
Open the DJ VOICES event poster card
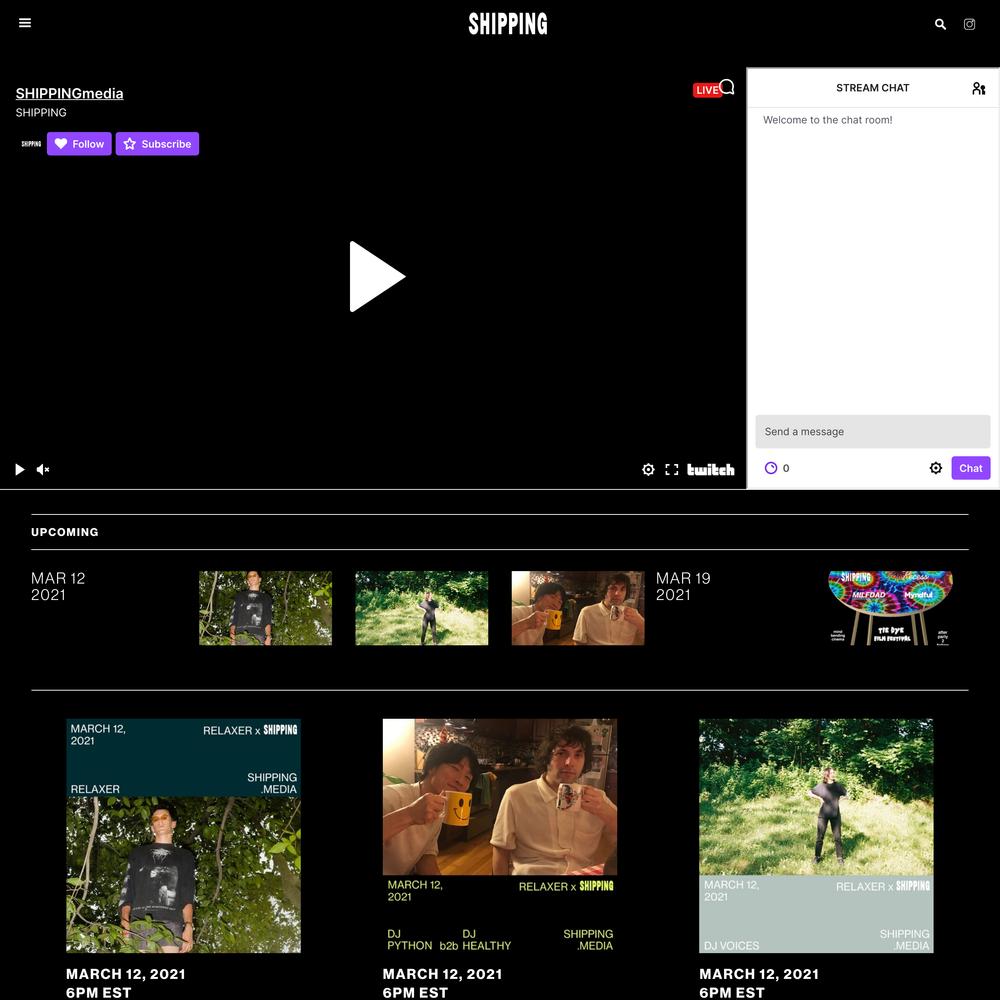click(x=816, y=835)
